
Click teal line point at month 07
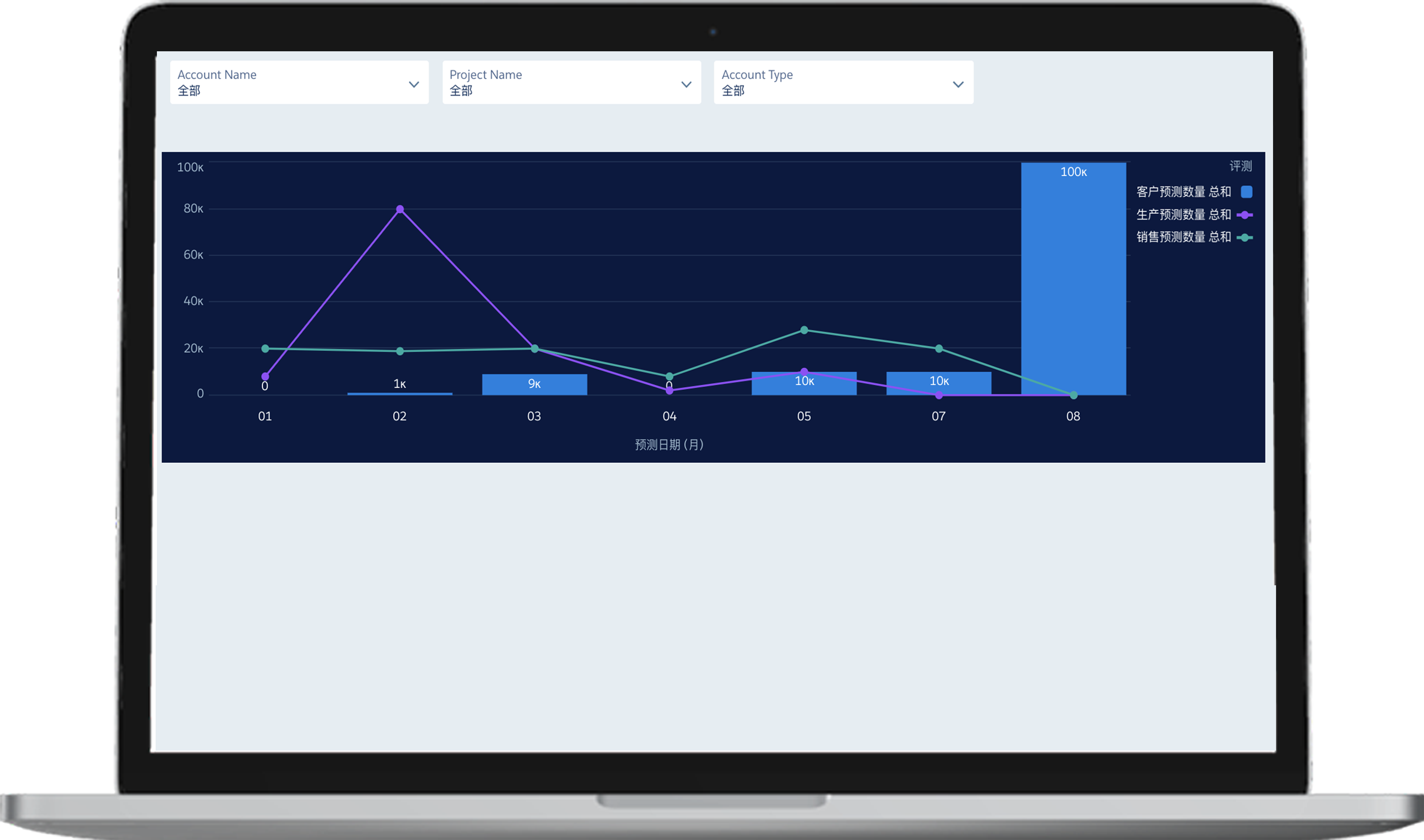pos(939,349)
